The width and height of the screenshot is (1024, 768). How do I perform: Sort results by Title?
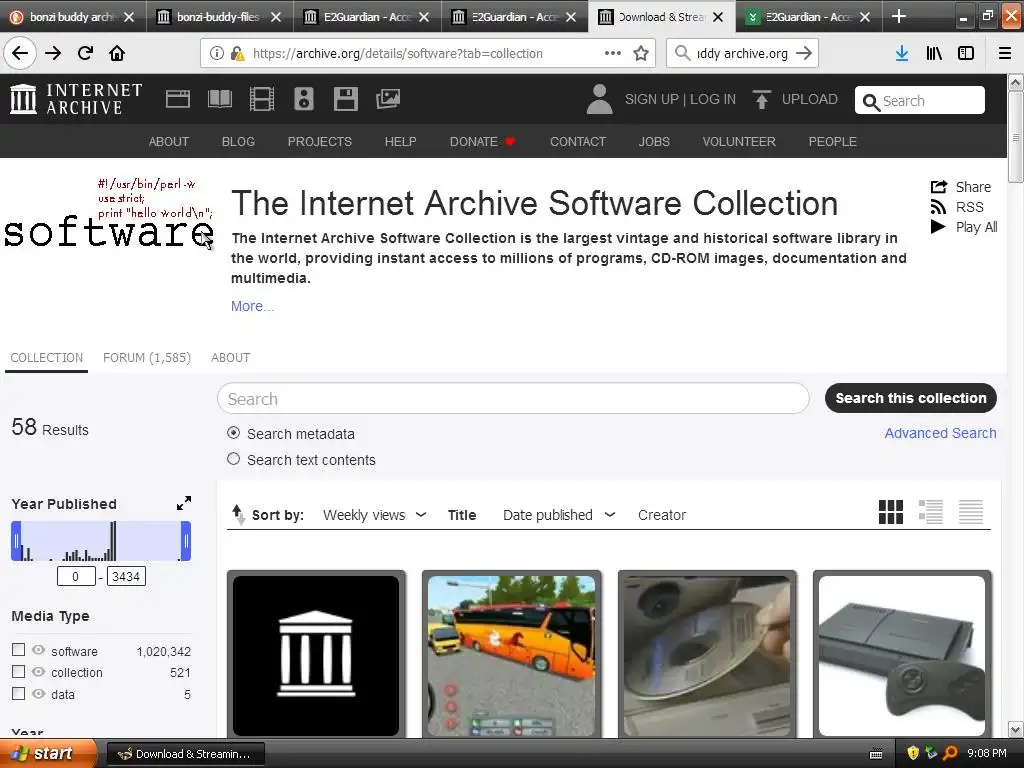point(462,515)
